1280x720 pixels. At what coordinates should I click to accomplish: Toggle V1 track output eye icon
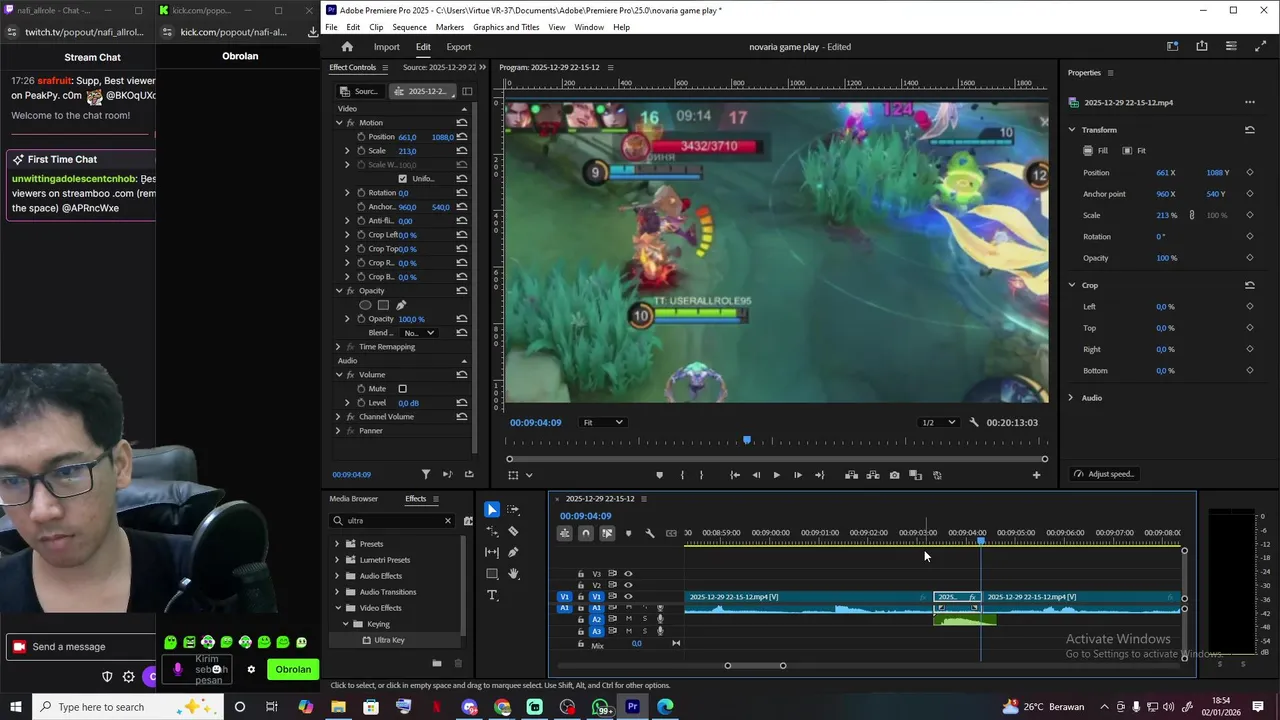[628, 597]
